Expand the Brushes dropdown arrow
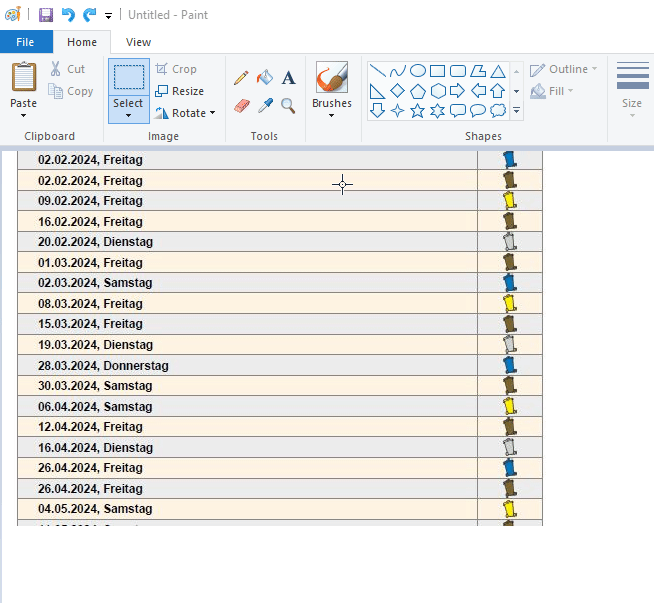Image resolution: width=654 pixels, height=603 pixels. 332,116
